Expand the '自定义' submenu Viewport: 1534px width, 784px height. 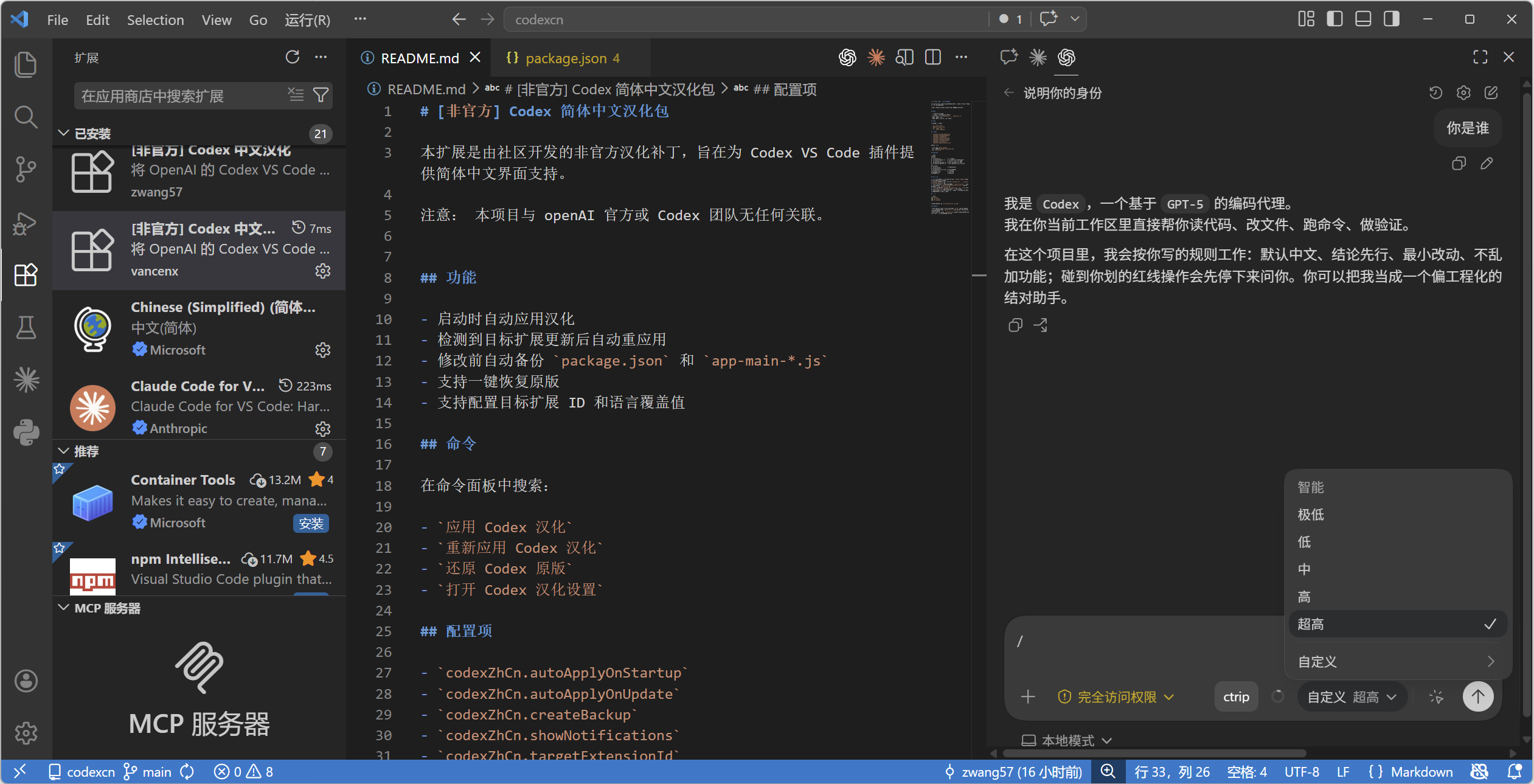coord(1398,662)
